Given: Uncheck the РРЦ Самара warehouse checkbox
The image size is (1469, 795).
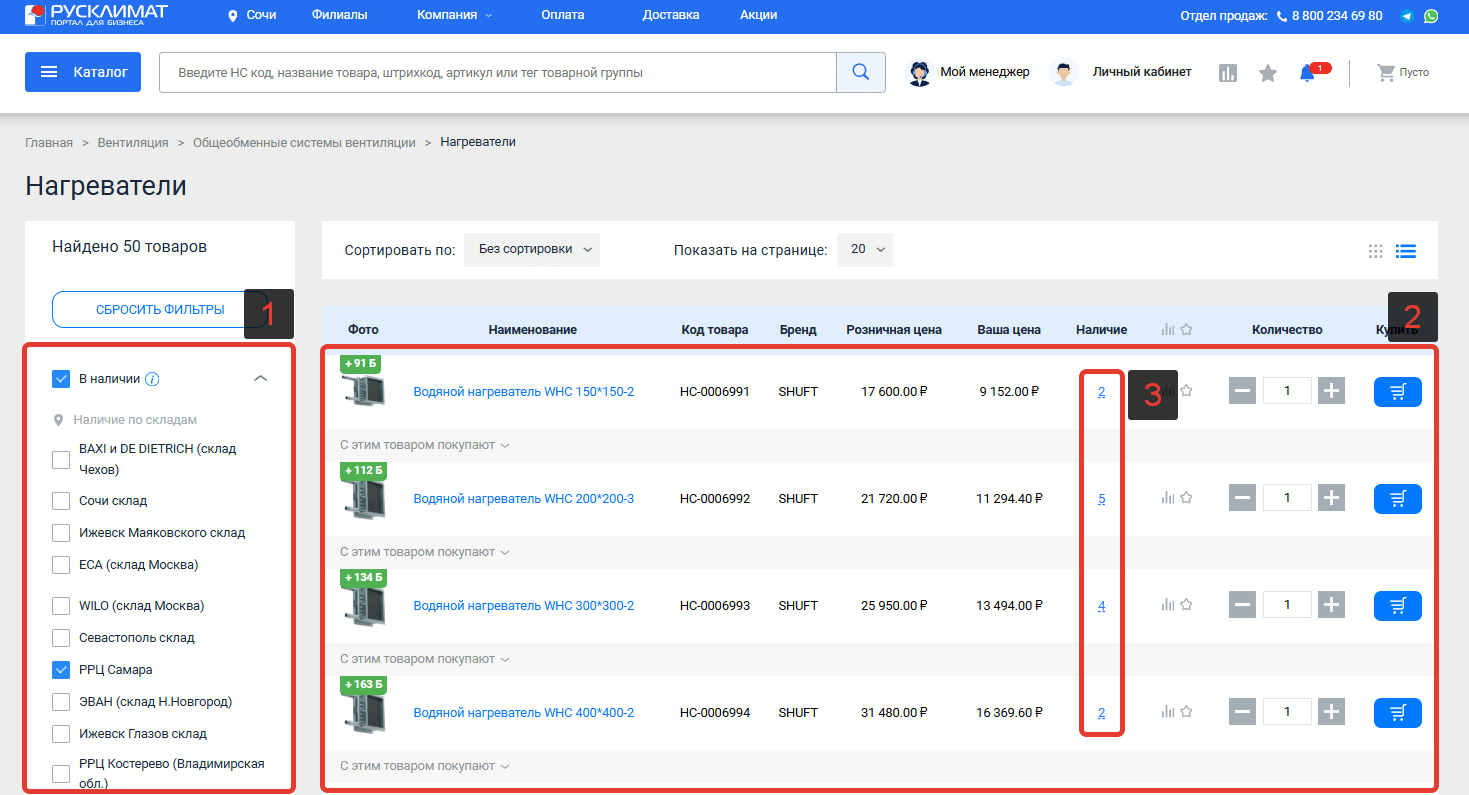Looking at the screenshot, I should [61, 670].
